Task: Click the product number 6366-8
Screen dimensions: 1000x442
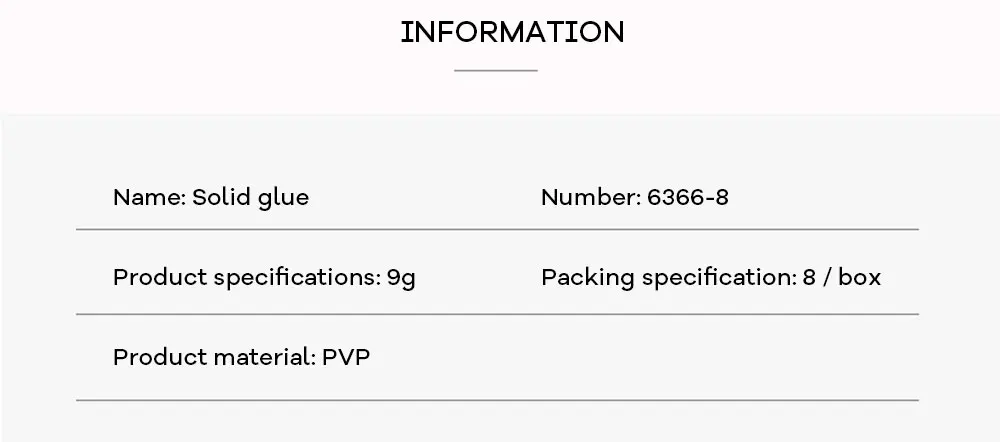Action: click(x=688, y=198)
